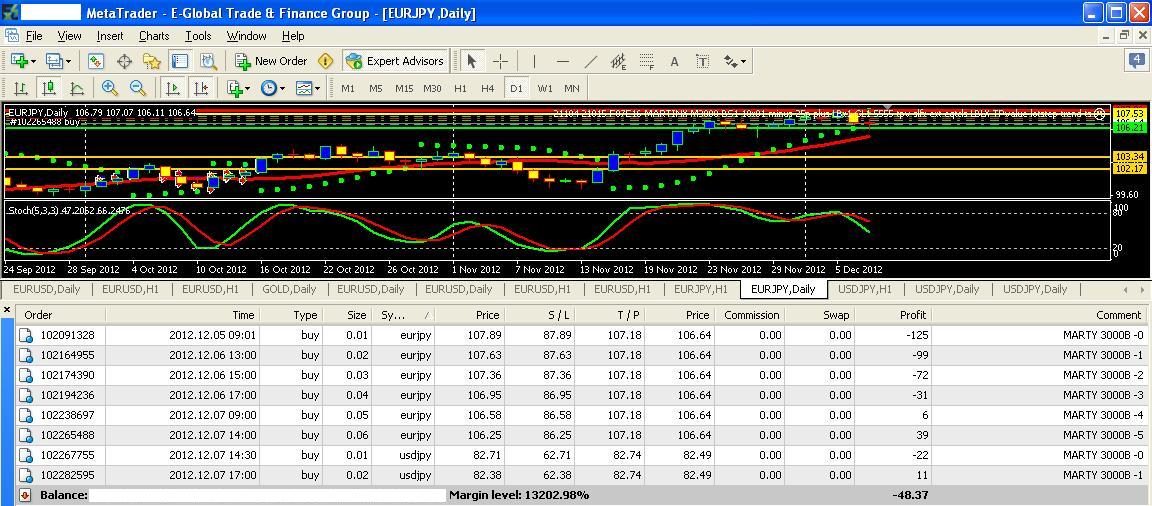Expand the templates dropdown arrow
This screenshot has width=1152, height=506.
coord(317,89)
